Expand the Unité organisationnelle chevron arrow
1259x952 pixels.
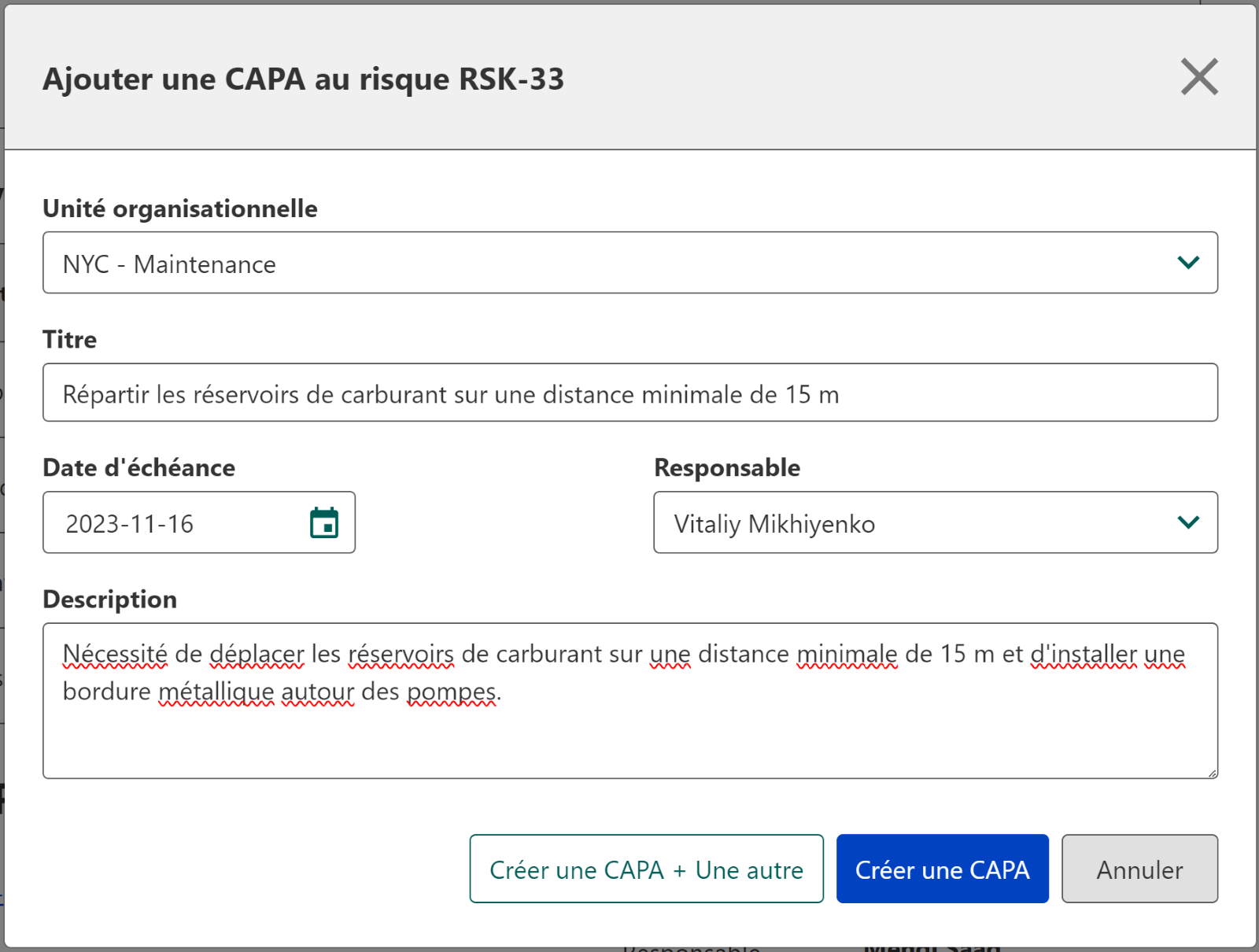click(1188, 263)
